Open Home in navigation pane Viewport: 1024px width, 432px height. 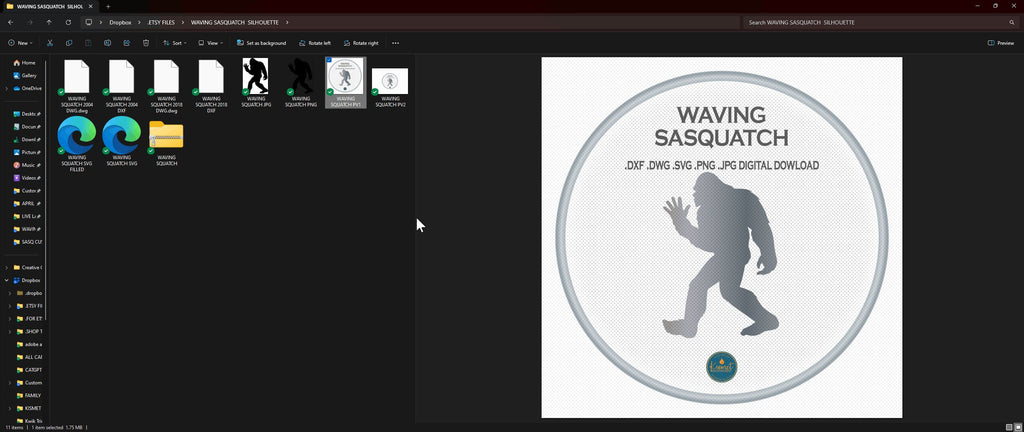tap(24, 63)
